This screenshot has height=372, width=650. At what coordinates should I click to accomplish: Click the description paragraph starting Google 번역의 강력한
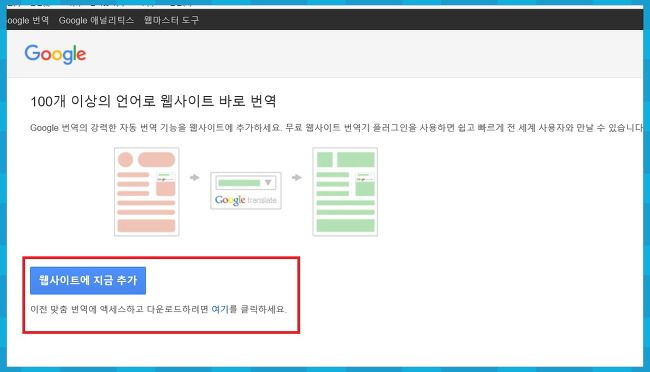click(336, 128)
